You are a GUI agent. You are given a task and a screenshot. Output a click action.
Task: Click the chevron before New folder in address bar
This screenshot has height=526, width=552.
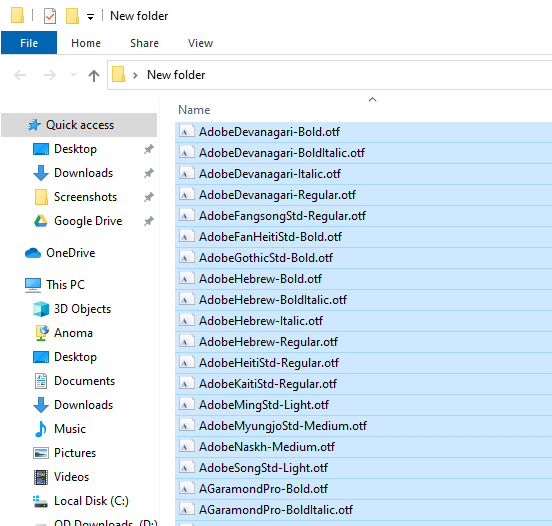135,75
